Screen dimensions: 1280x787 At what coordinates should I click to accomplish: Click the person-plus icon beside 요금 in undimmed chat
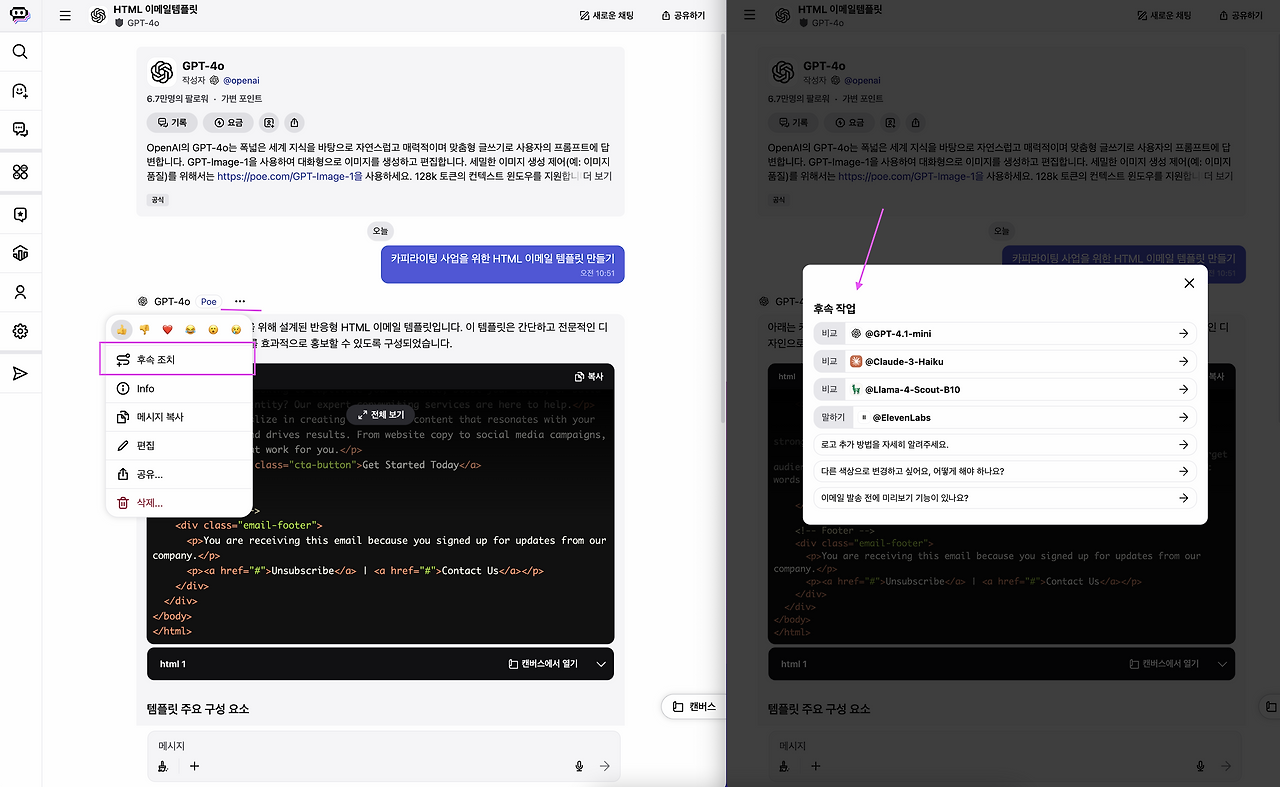click(x=269, y=122)
